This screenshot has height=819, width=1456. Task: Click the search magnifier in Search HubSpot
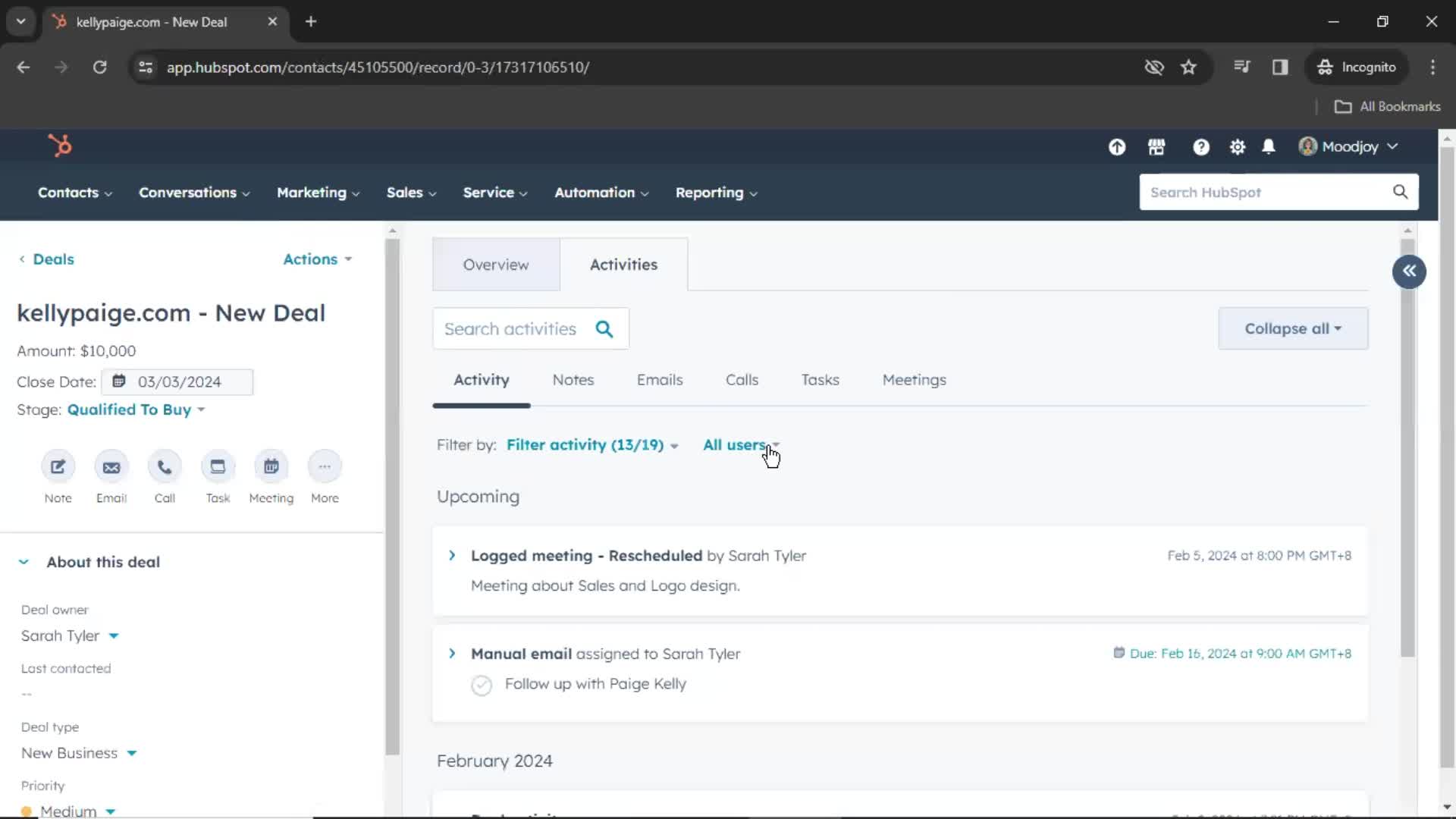[x=1400, y=192]
